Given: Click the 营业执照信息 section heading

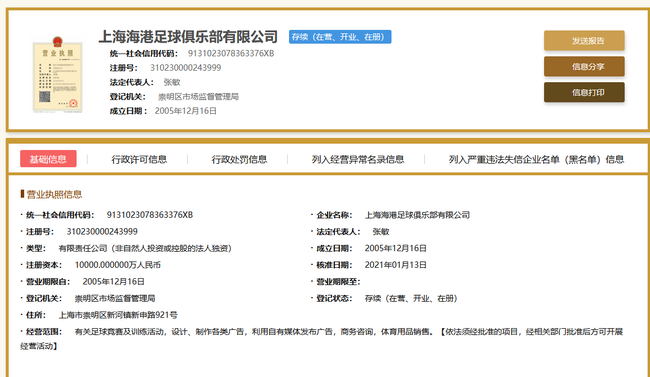Looking at the screenshot, I should (54, 194).
